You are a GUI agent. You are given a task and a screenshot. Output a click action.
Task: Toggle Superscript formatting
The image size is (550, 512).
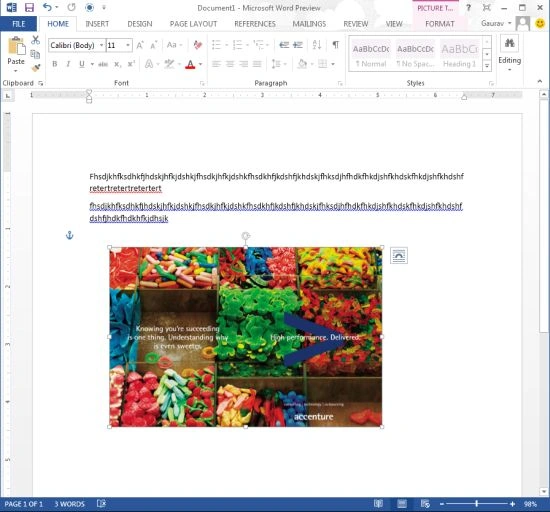click(x=131, y=64)
